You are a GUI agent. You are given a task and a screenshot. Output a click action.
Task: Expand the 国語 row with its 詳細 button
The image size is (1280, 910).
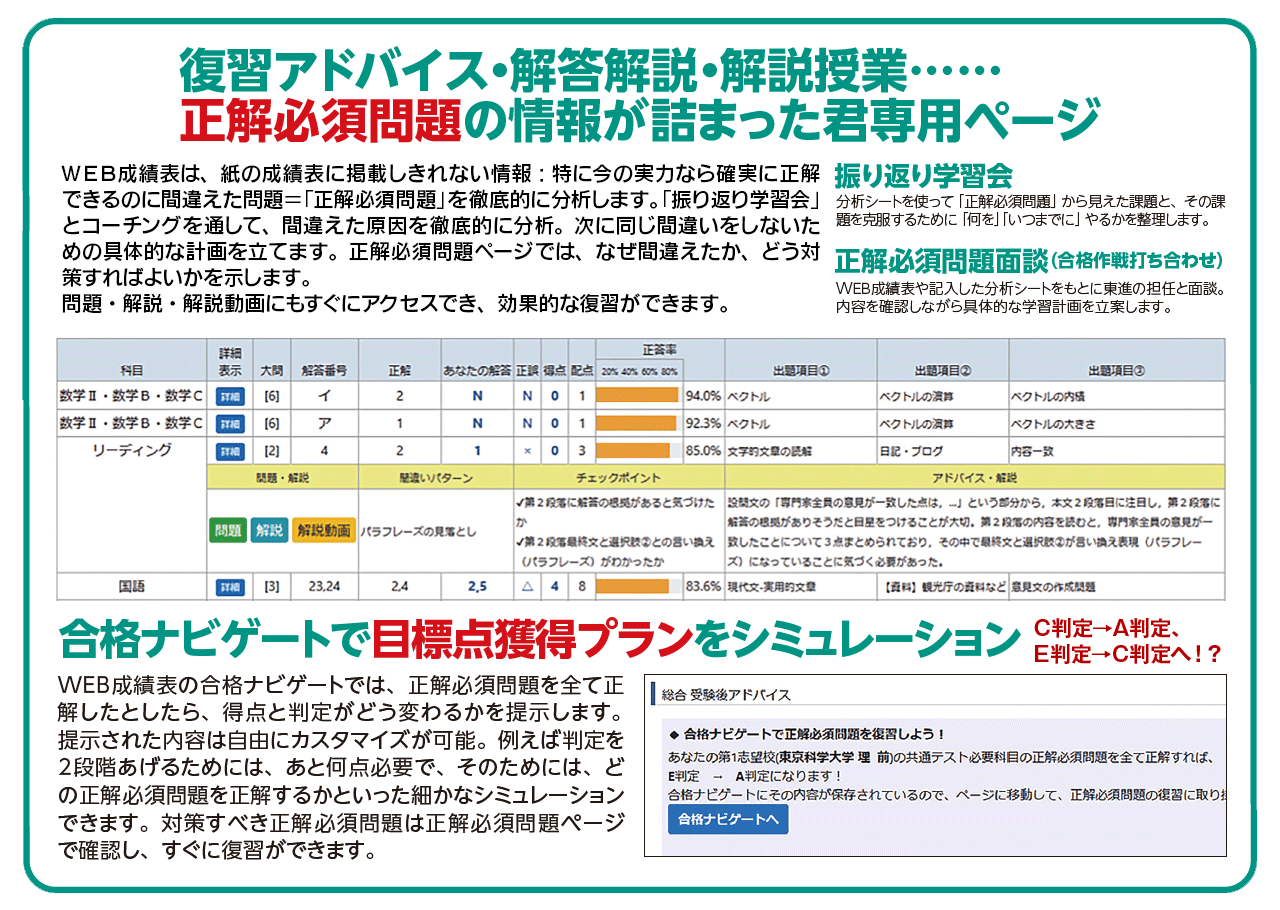[x=230, y=586]
